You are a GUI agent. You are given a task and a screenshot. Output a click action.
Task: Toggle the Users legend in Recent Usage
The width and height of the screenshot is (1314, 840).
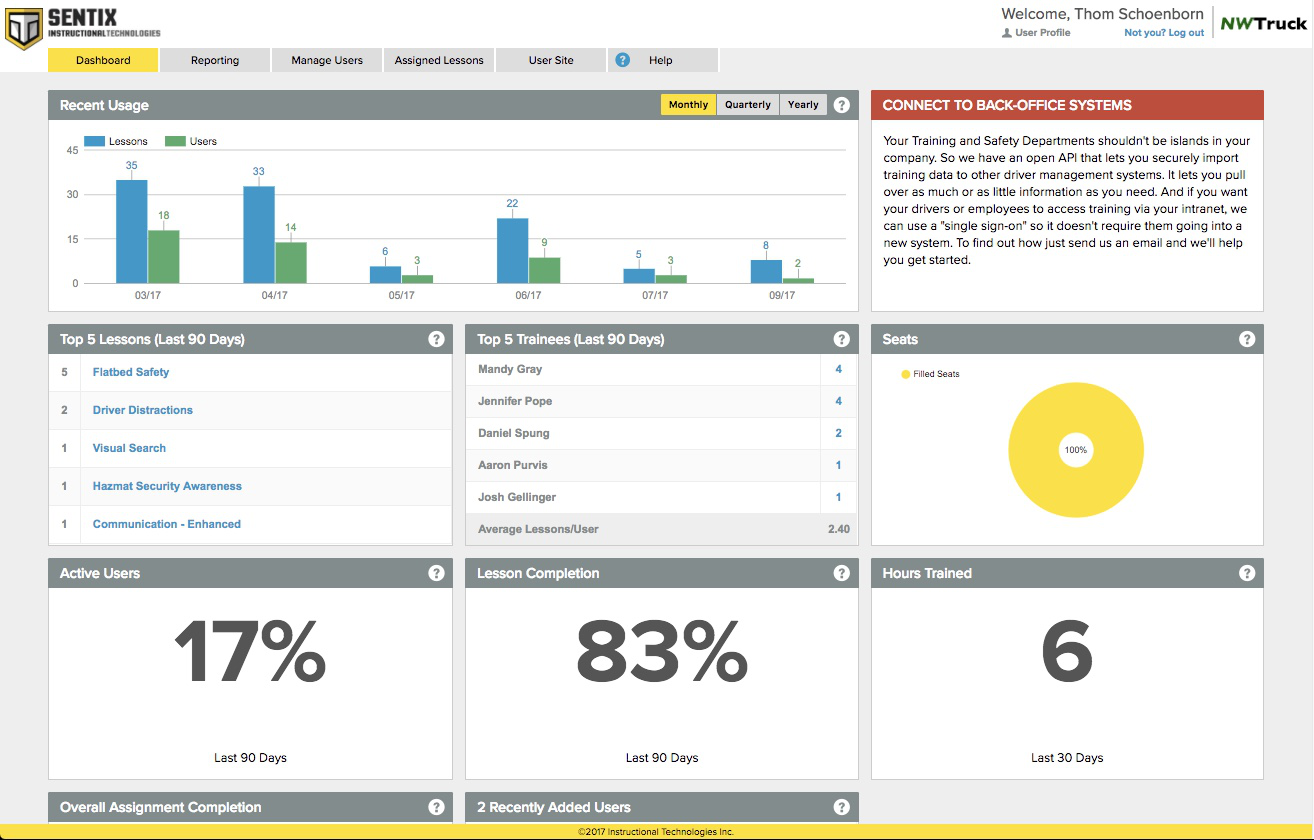(x=191, y=141)
